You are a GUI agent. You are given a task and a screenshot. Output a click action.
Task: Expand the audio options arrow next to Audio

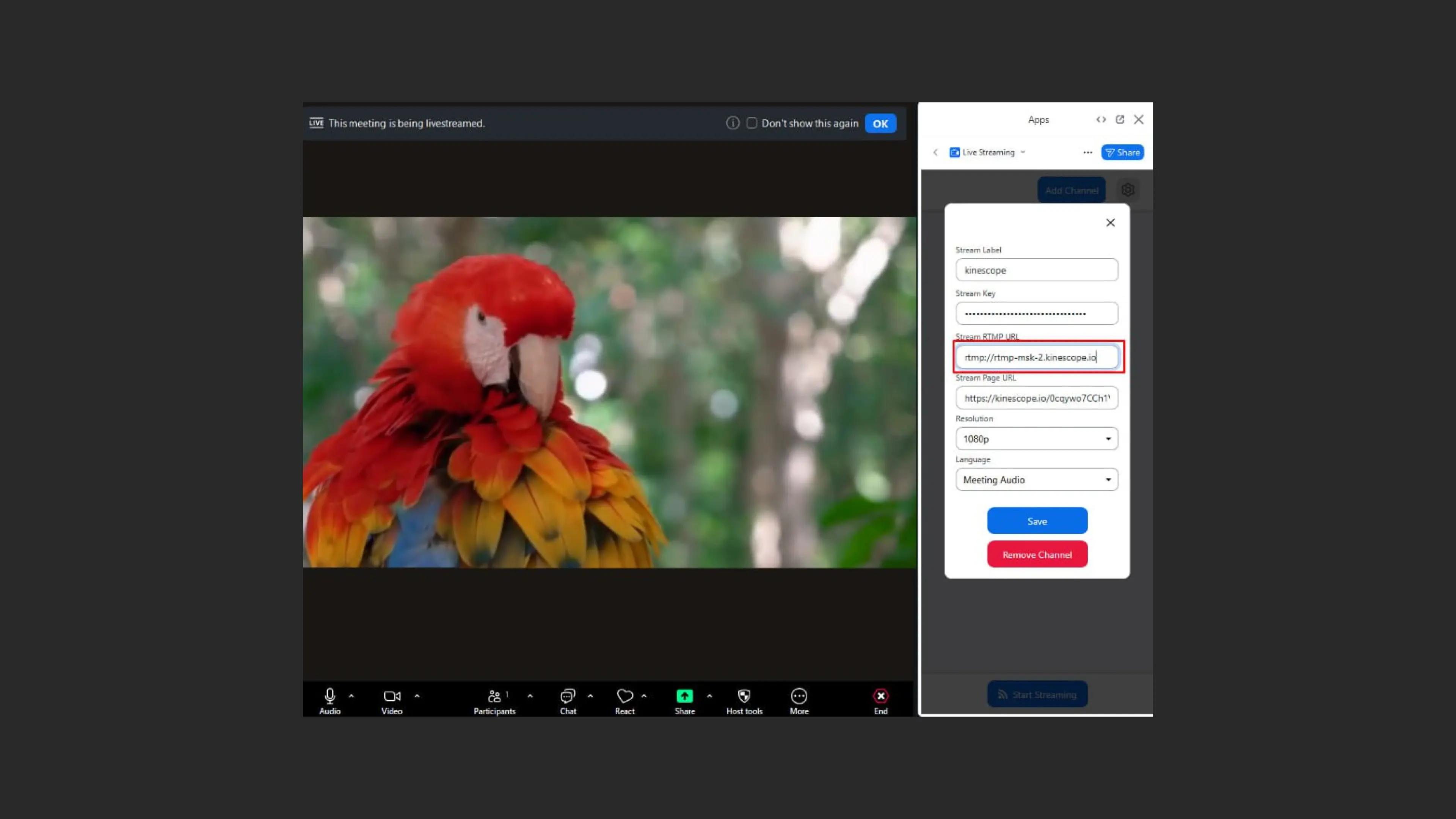pyautogui.click(x=351, y=696)
